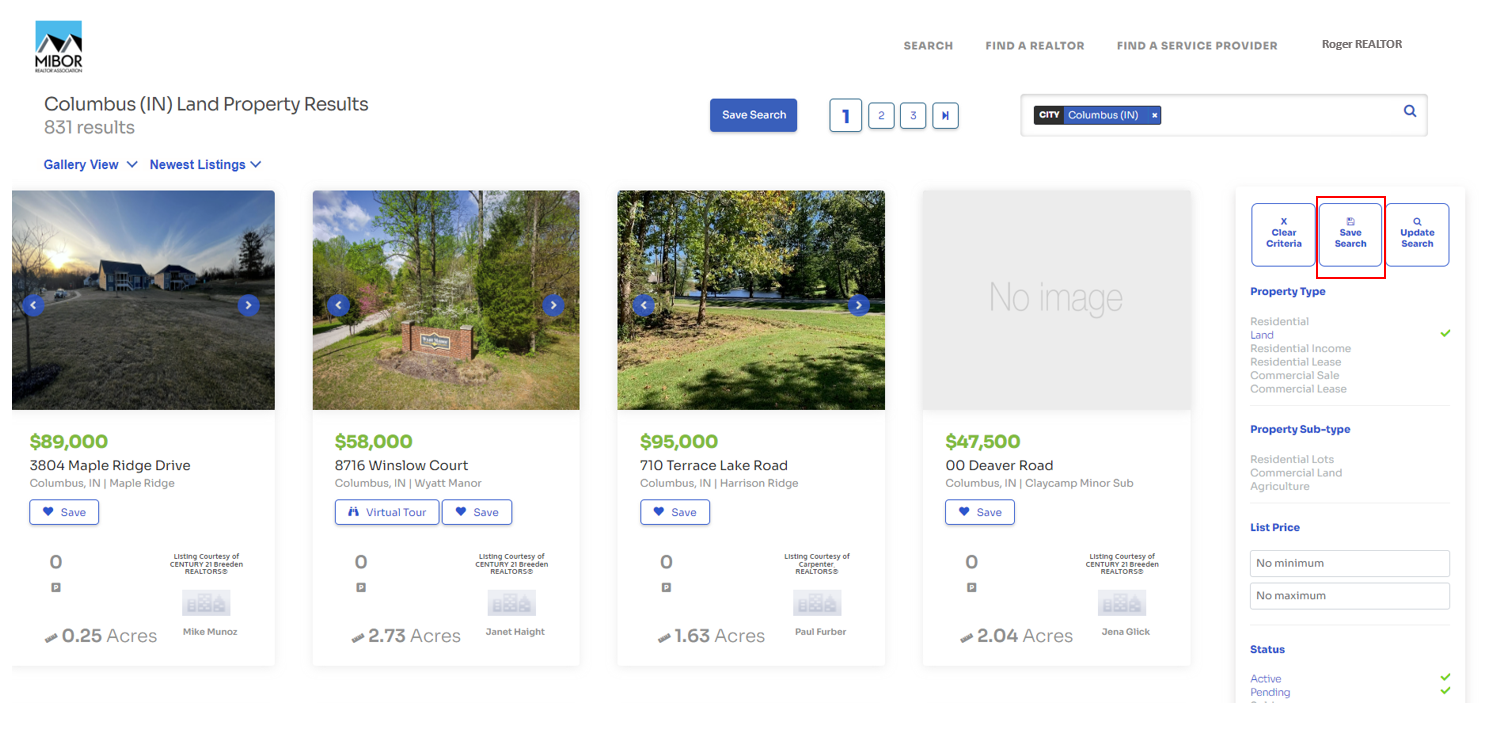Viewport: 1485px width, 732px height.
Task: Click Clear Criteria in filter panel
Action: pos(1284,234)
